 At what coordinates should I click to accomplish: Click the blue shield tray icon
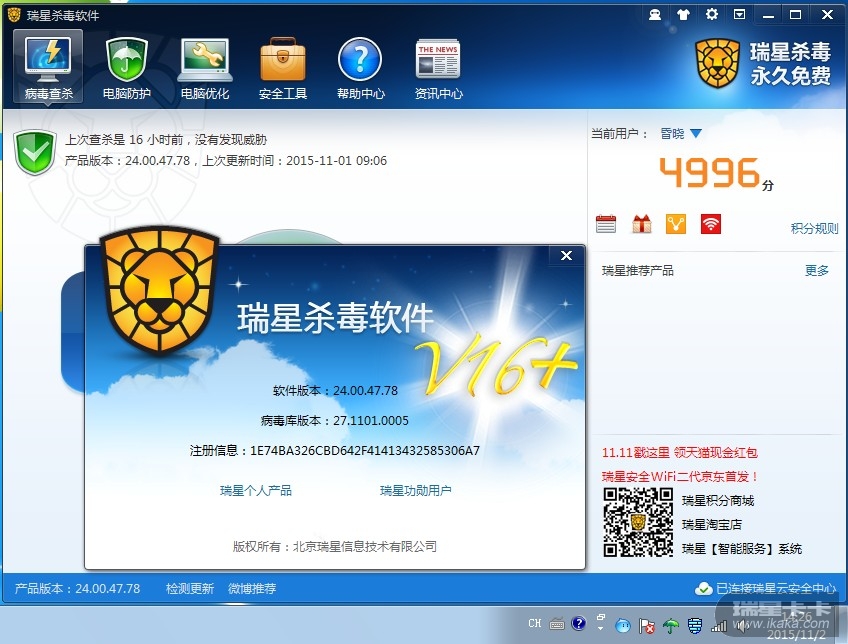point(695,626)
